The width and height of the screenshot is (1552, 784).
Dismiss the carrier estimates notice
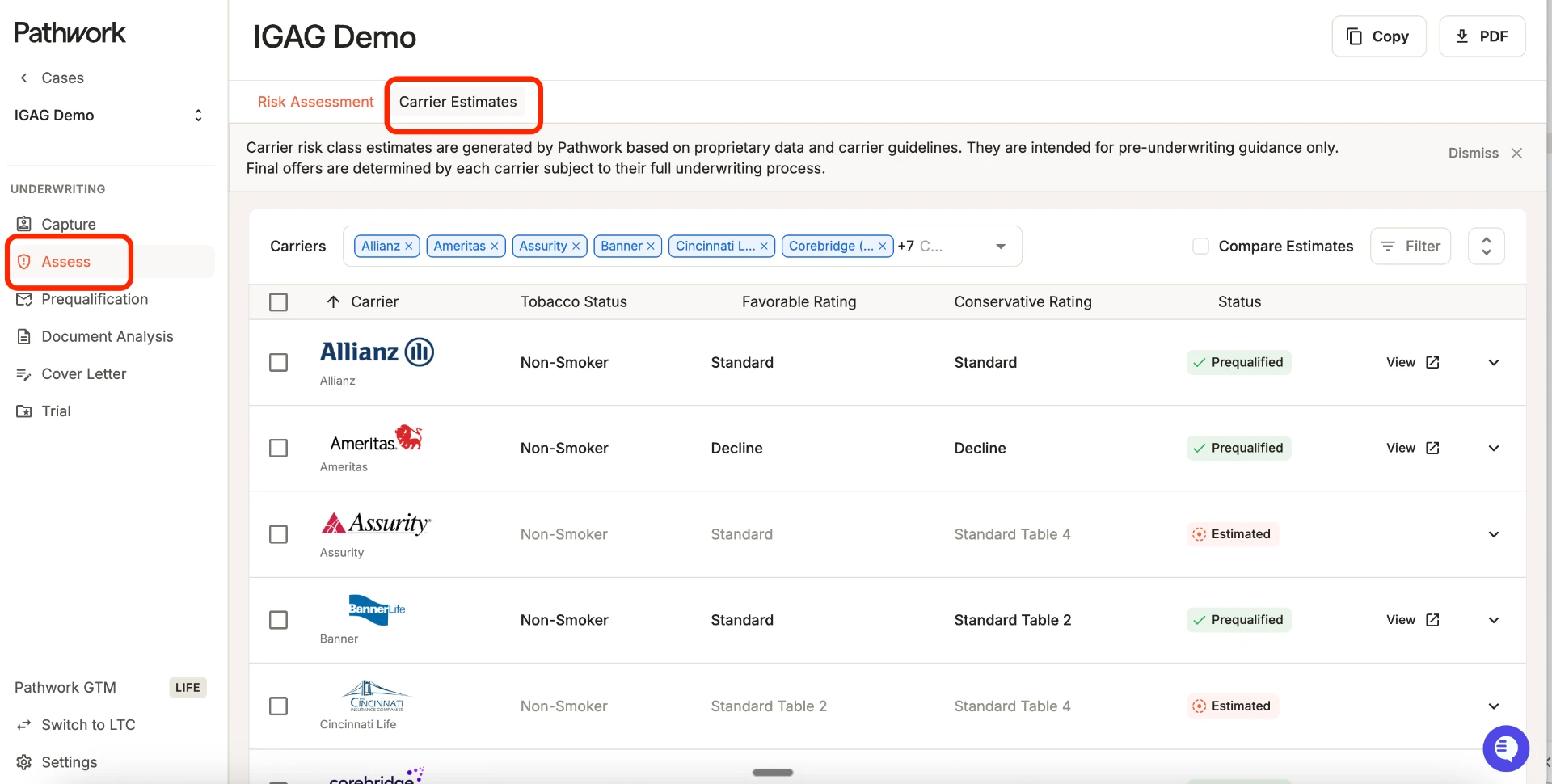[1486, 153]
